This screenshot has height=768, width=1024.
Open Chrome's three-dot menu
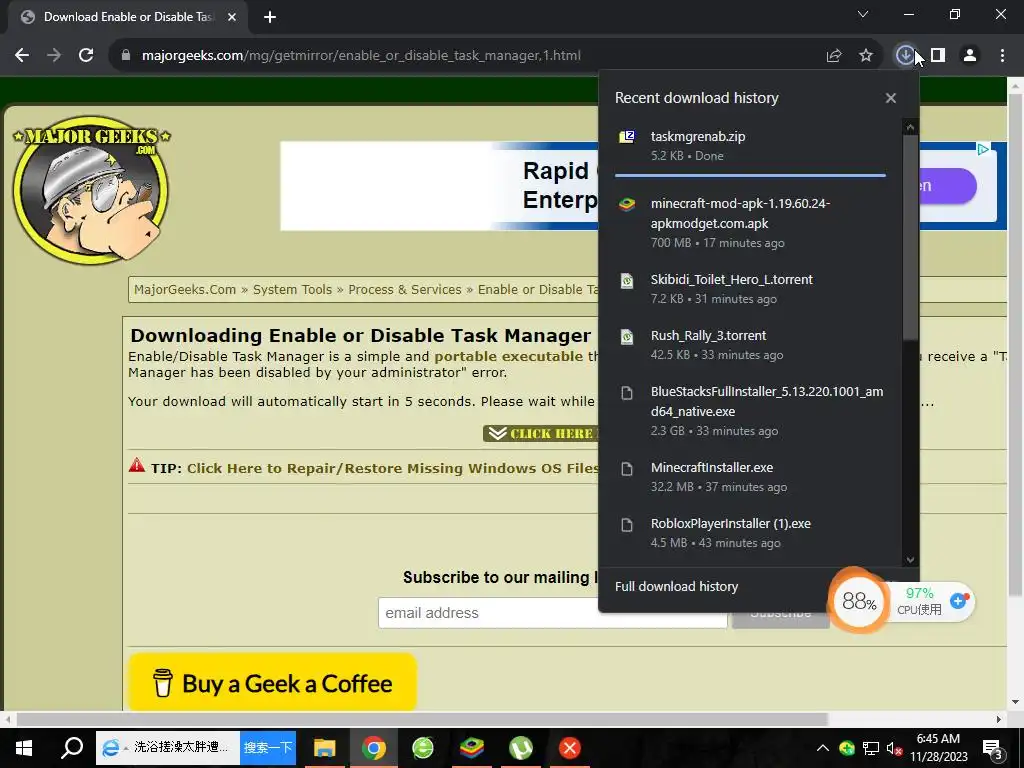click(x=1002, y=56)
